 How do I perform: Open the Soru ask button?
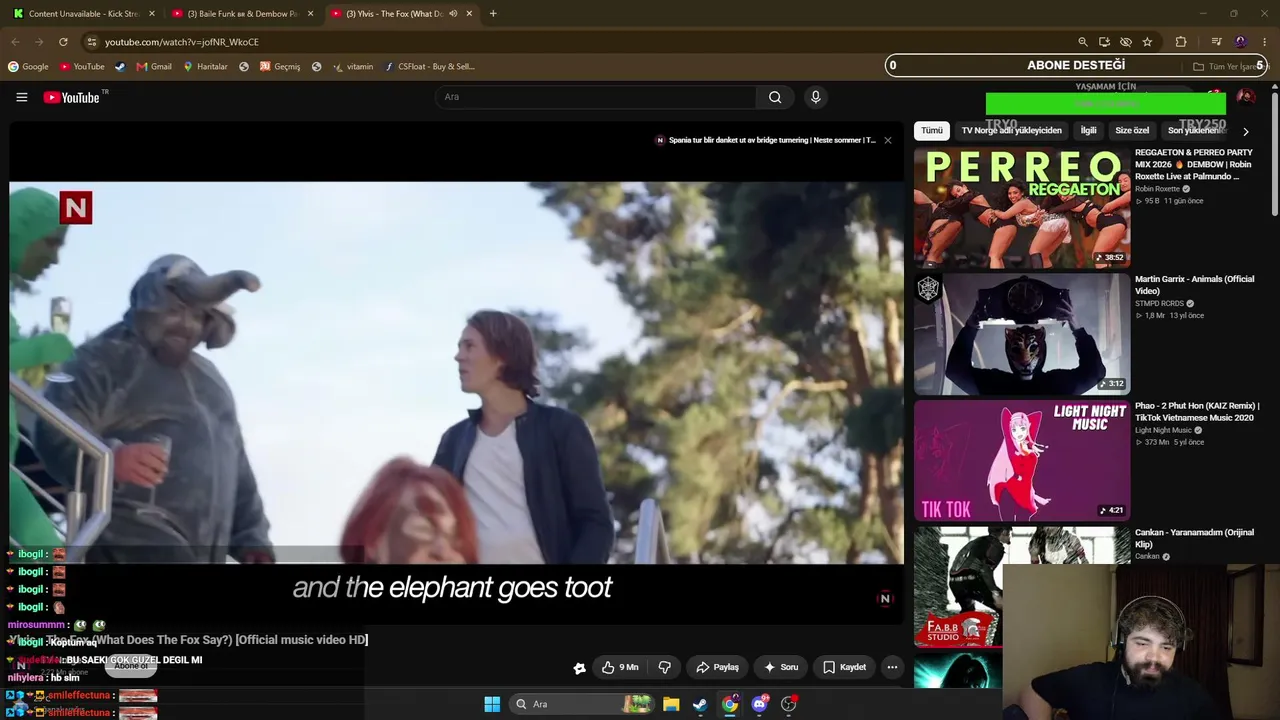(x=781, y=667)
